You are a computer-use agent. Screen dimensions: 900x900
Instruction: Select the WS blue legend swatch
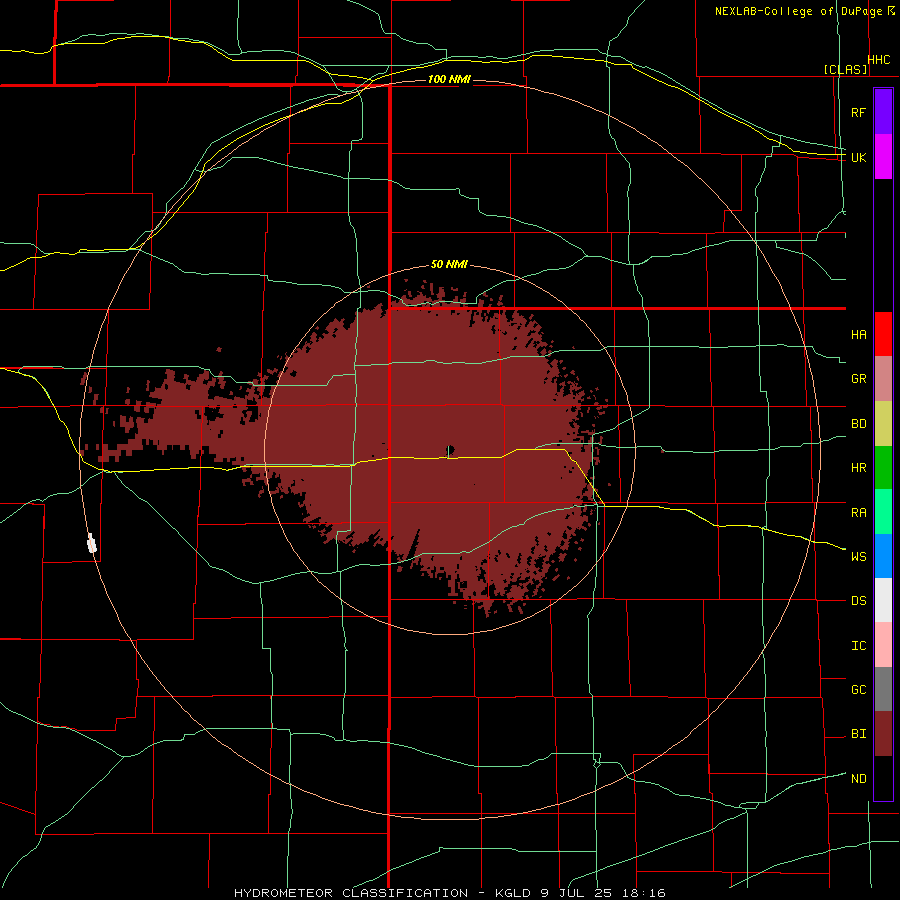point(883,556)
